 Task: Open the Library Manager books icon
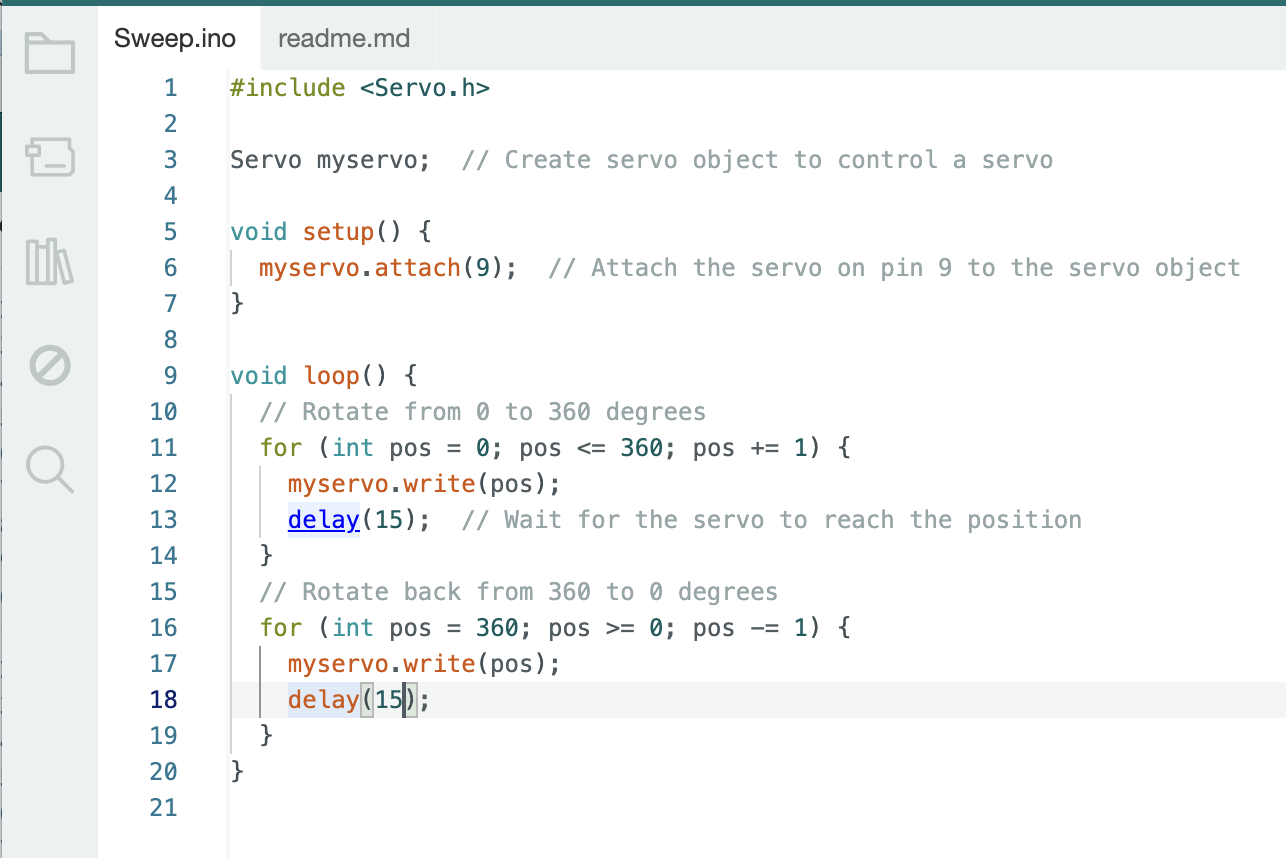(x=50, y=261)
